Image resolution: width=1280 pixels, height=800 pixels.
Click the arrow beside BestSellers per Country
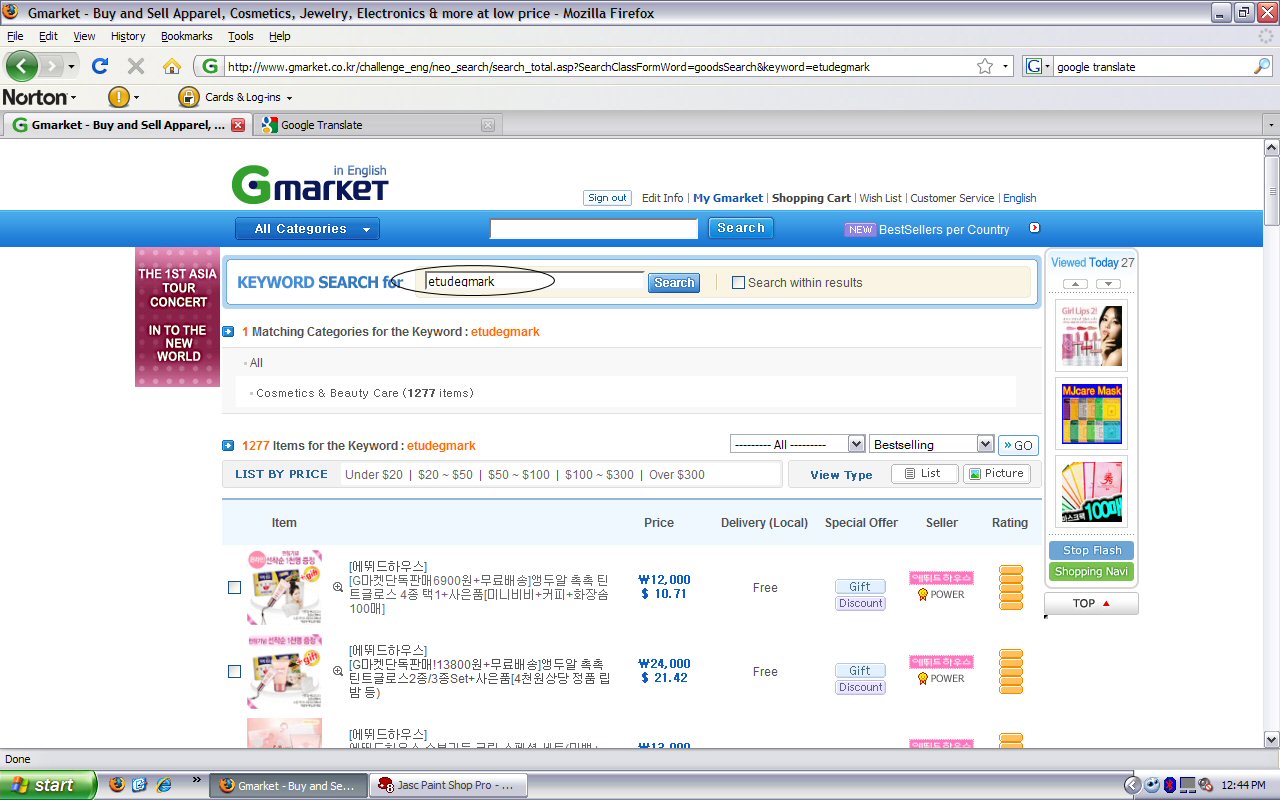(x=1034, y=228)
